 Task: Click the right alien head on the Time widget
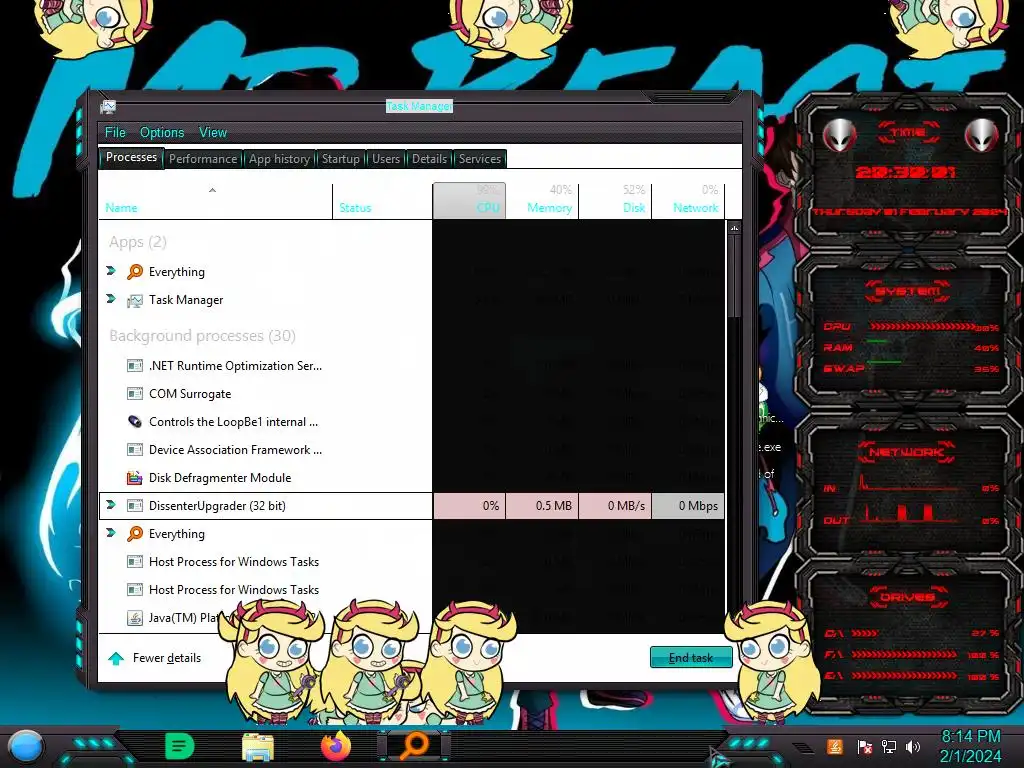point(981,136)
